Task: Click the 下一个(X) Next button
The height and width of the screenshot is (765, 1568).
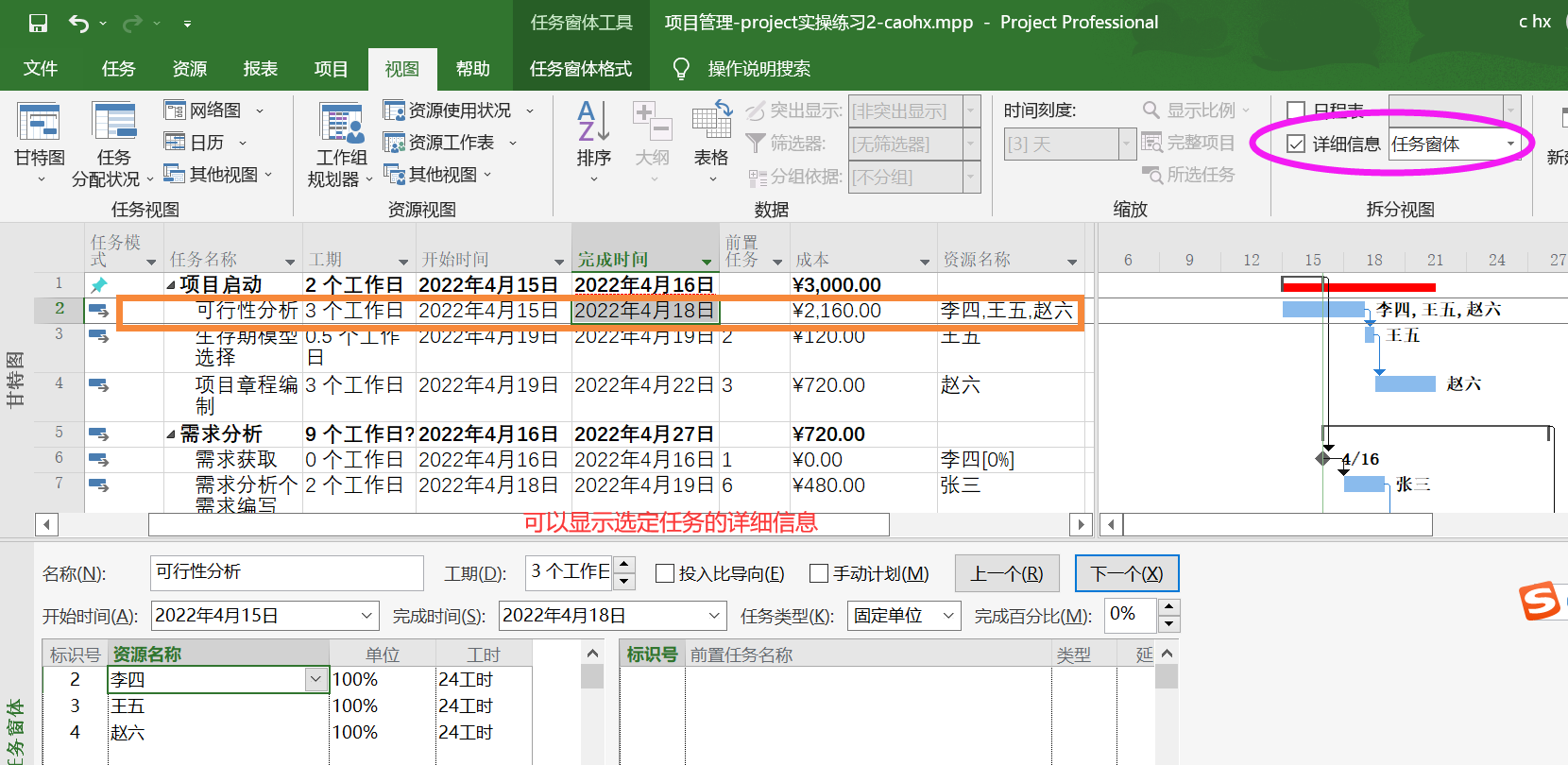Action: 1127,573
